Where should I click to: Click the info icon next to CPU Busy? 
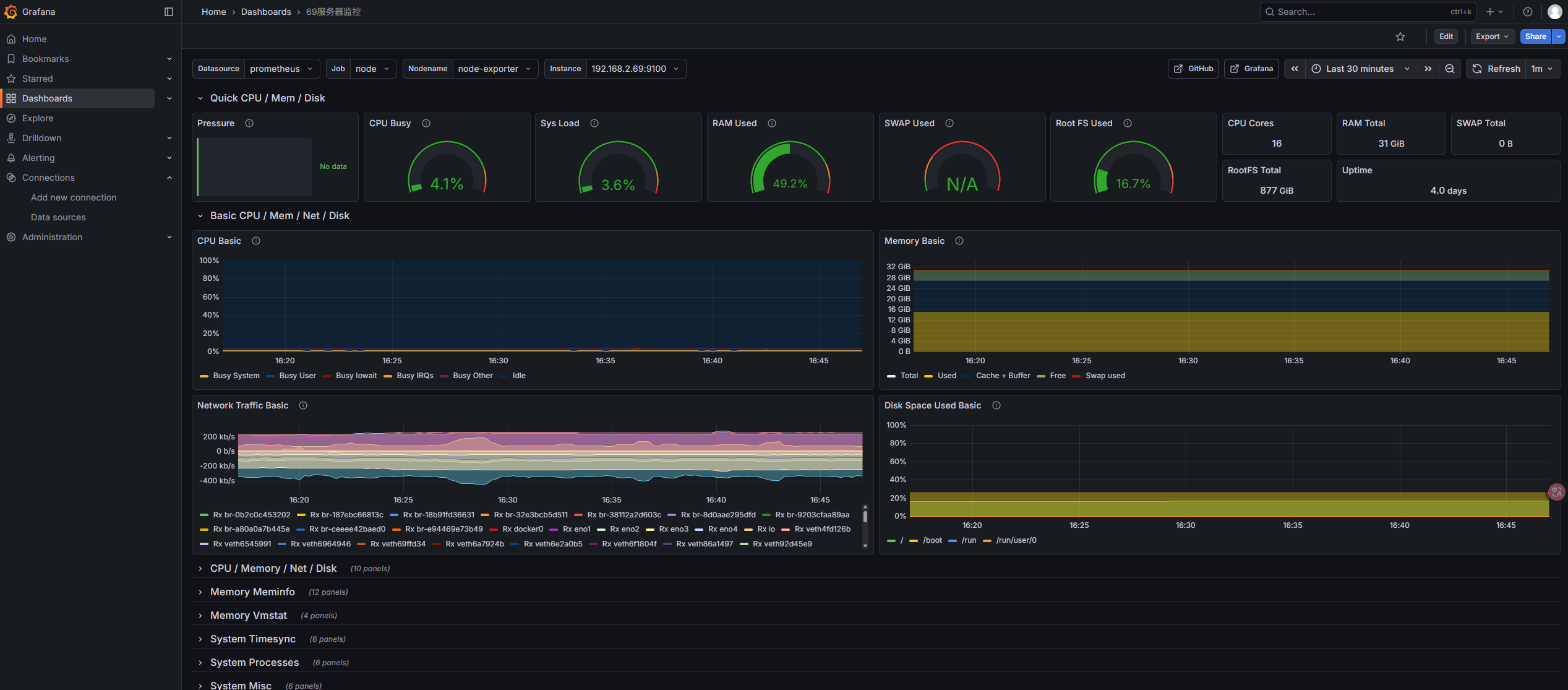[x=426, y=123]
